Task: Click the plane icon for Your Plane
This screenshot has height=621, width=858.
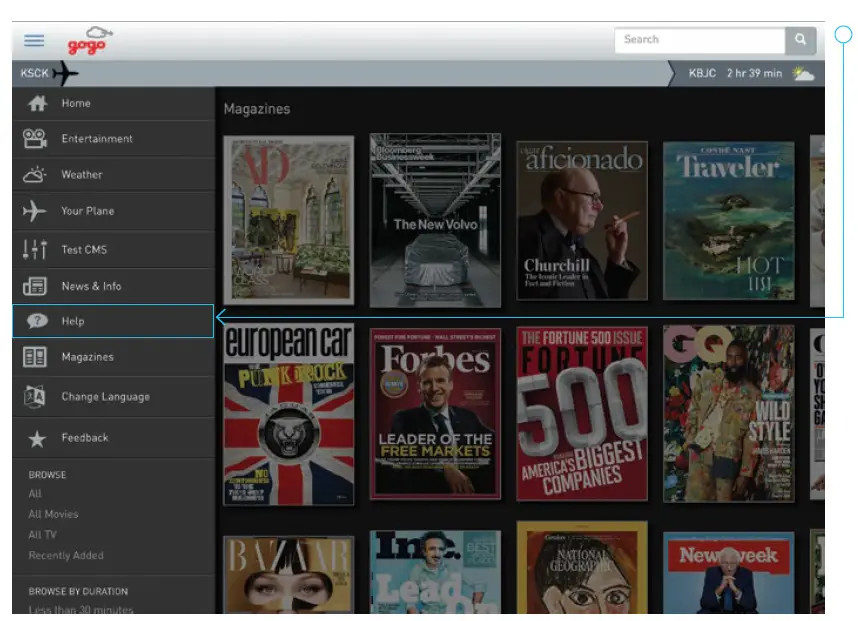Action: click(x=34, y=211)
